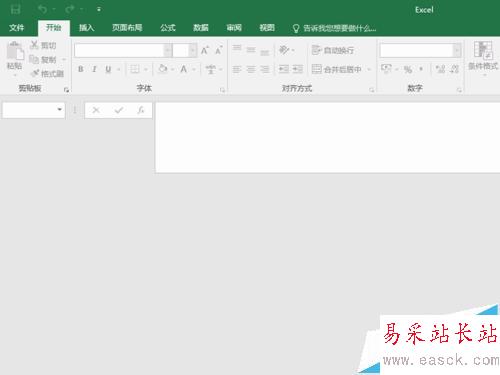
Task: Click the Increase Font Size icon
Action: click(x=205, y=50)
